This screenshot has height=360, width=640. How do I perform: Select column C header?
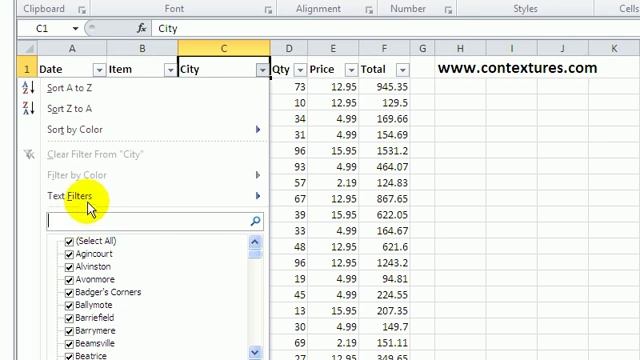(x=224, y=49)
